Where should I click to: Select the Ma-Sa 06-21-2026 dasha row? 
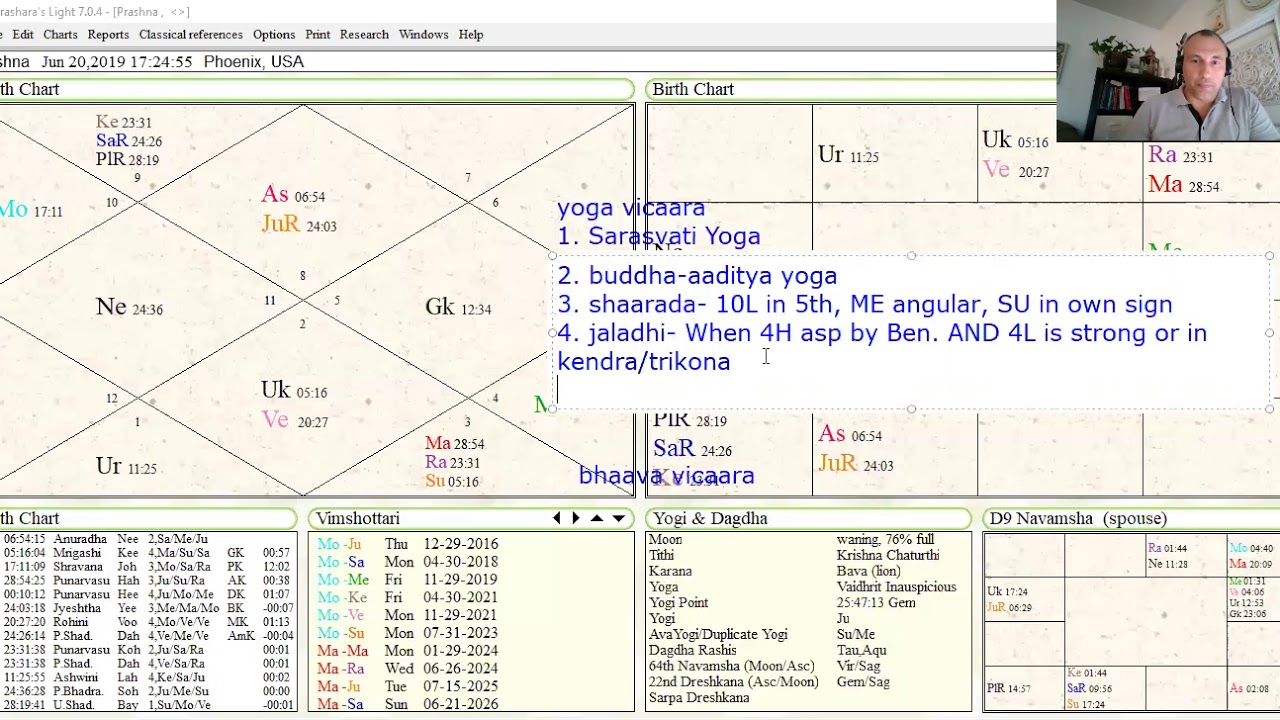(408, 705)
